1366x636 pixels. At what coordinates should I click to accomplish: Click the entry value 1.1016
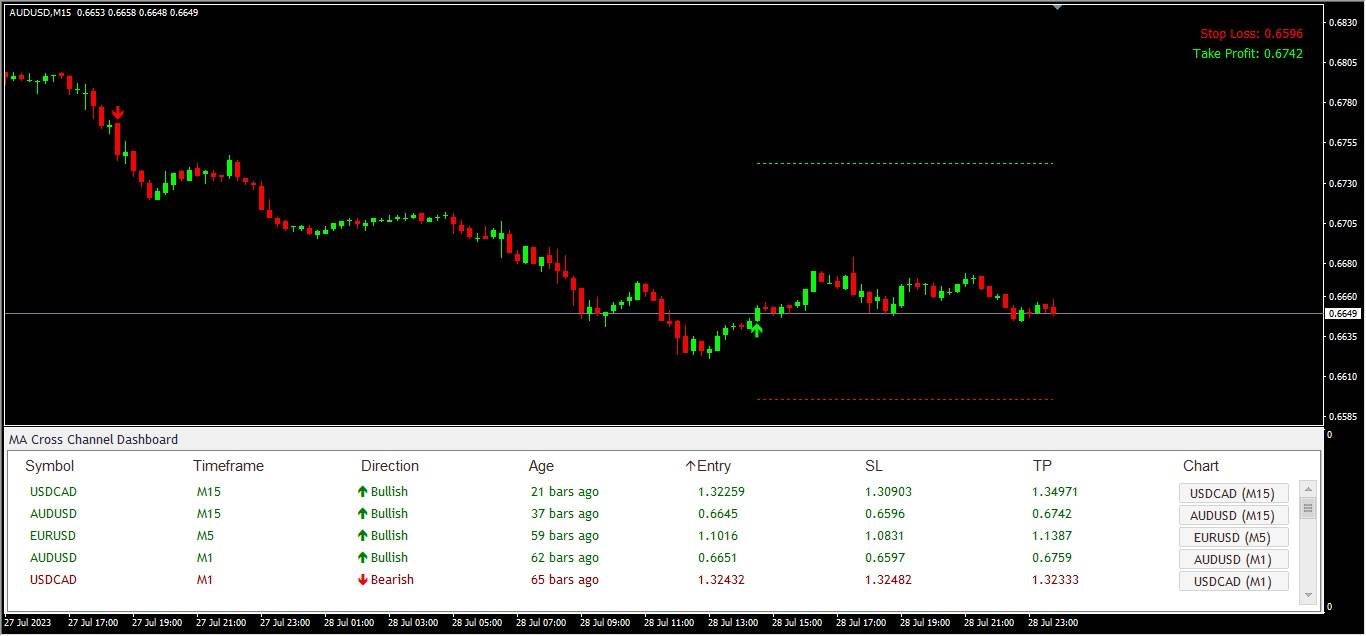tap(718, 535)
